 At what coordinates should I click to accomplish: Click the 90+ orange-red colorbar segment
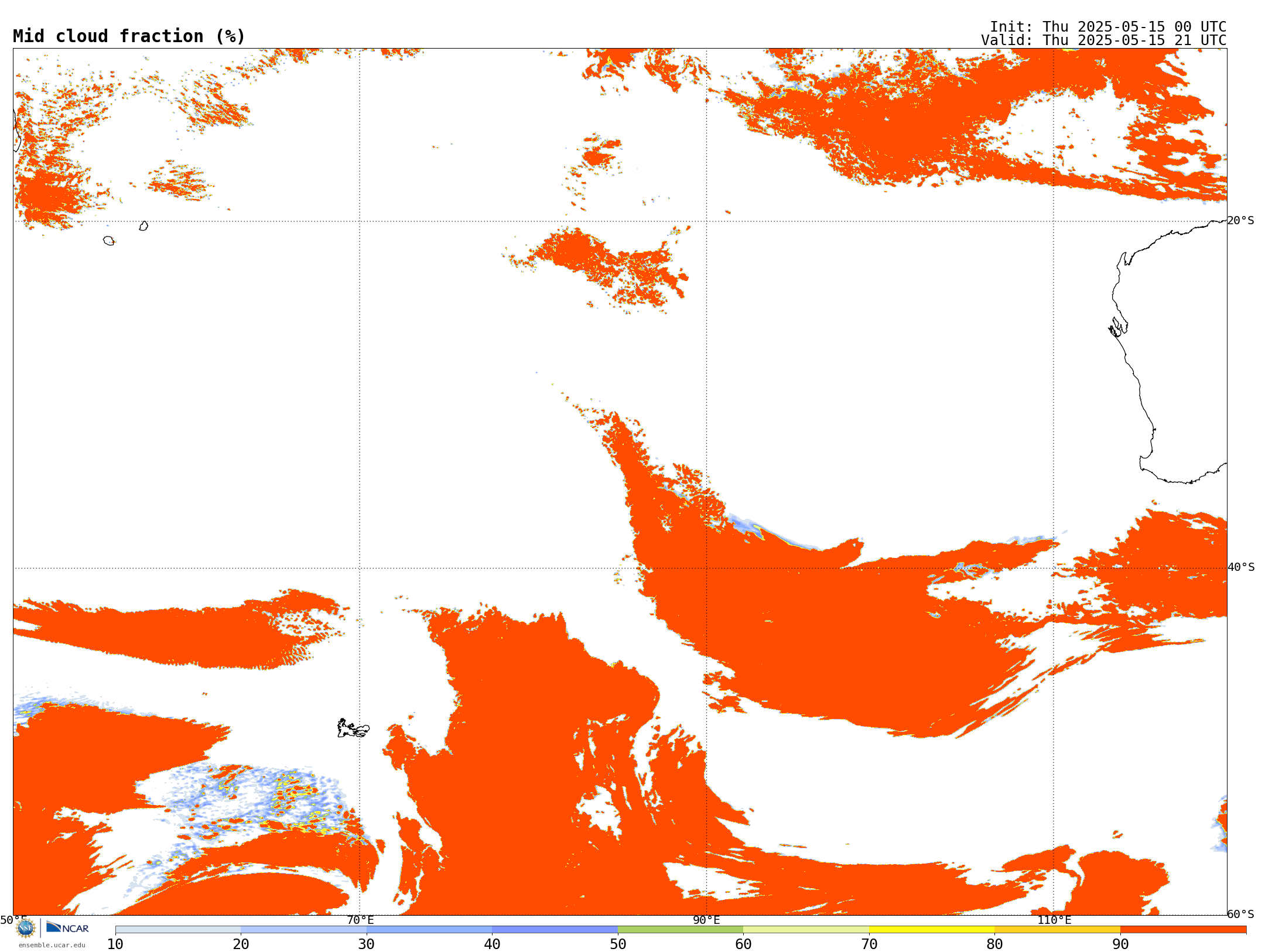[x=1183, y=930]
